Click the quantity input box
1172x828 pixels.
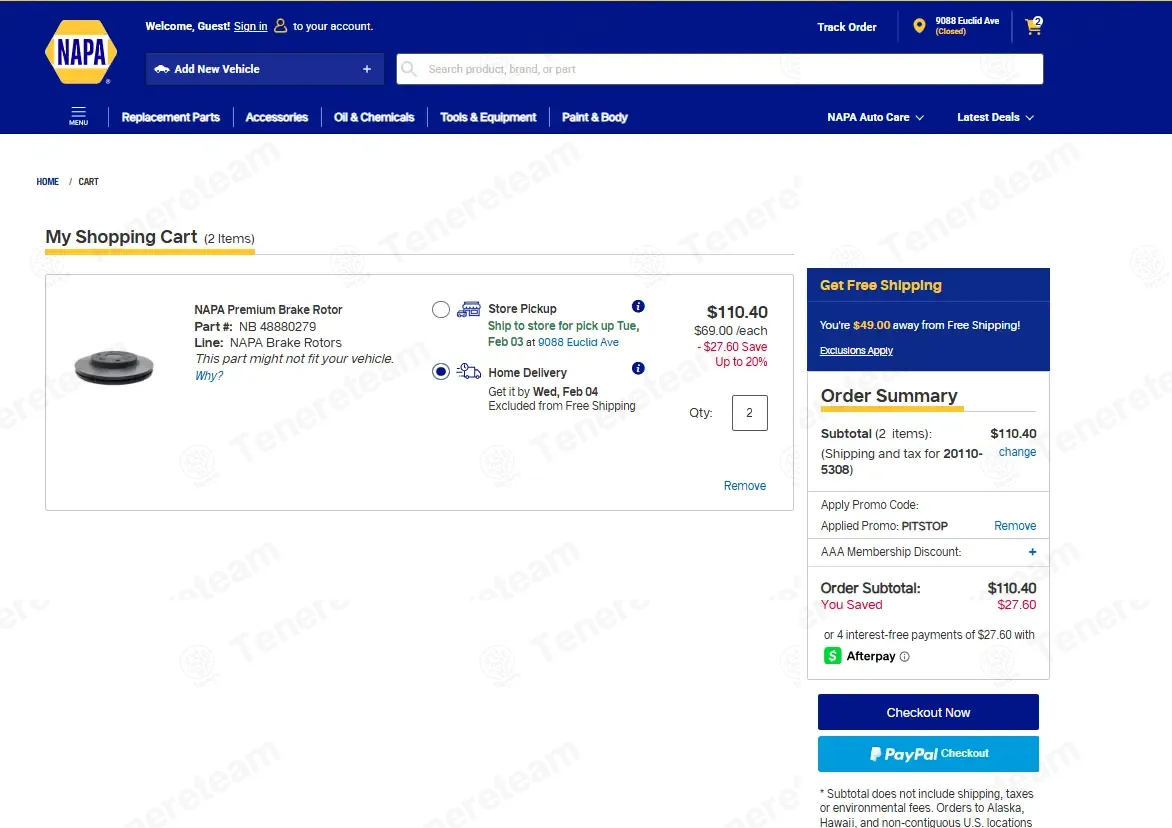click(750, 413)
